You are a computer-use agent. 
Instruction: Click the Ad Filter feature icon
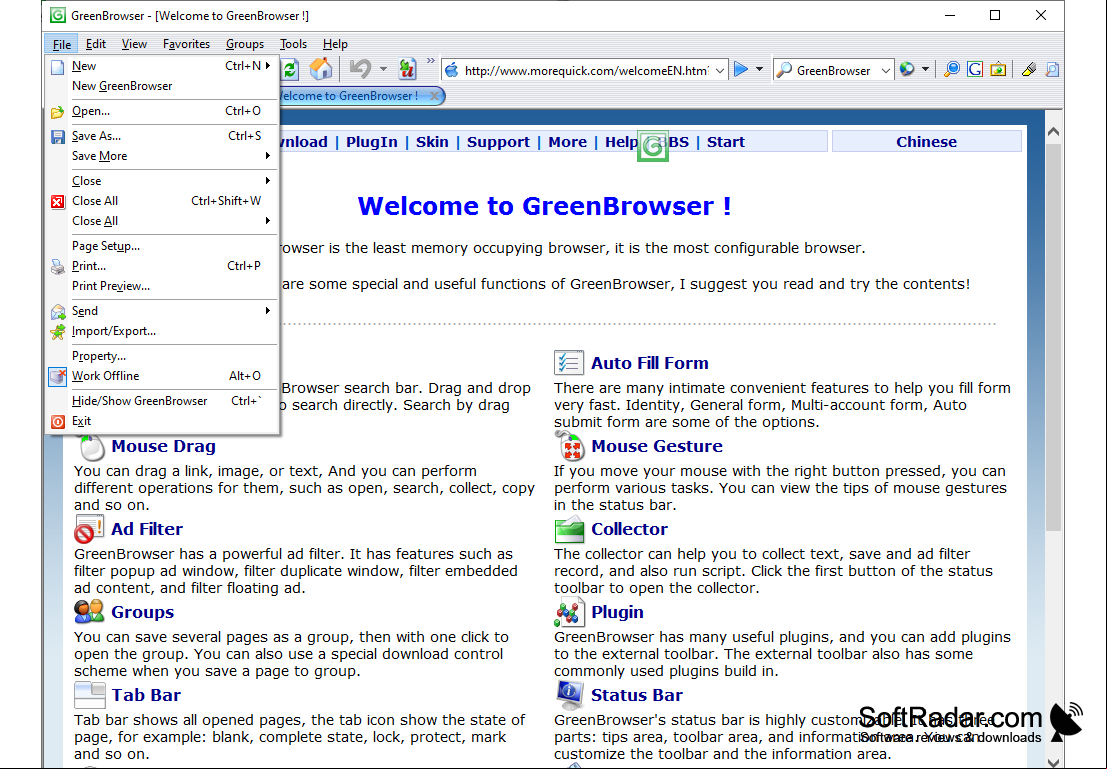pos(89,529)
